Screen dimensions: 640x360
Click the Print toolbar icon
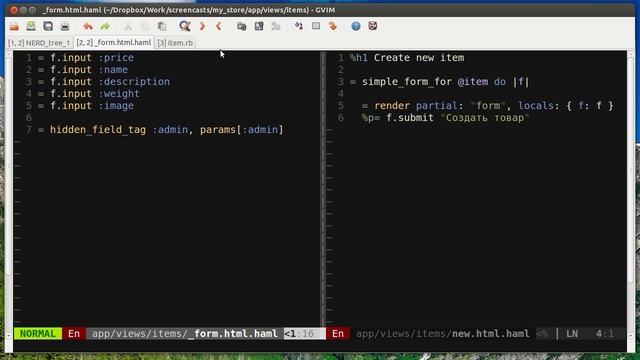pos(65,27)
